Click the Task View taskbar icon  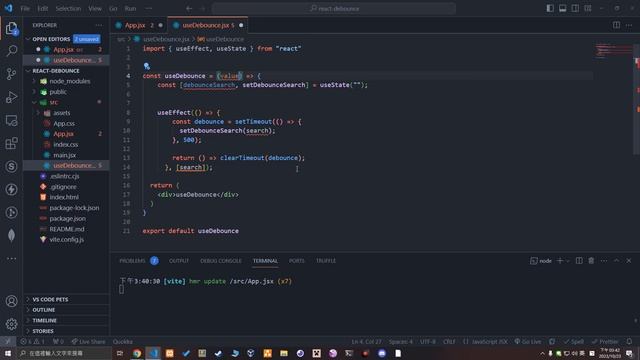(x=120, y=353)
